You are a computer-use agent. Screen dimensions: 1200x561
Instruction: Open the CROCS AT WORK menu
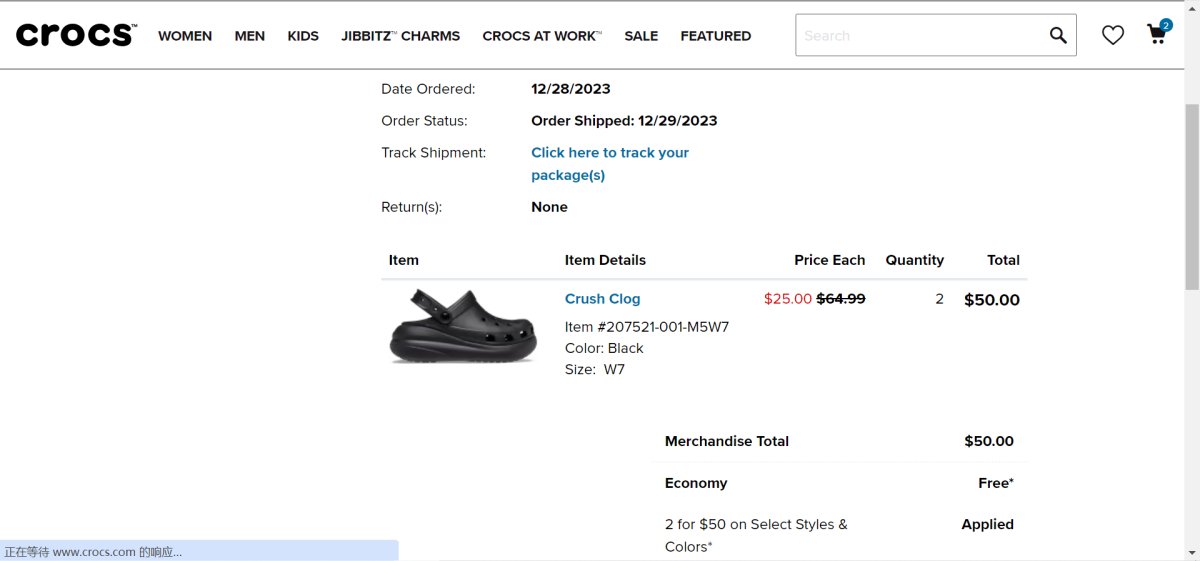[541, 36]
